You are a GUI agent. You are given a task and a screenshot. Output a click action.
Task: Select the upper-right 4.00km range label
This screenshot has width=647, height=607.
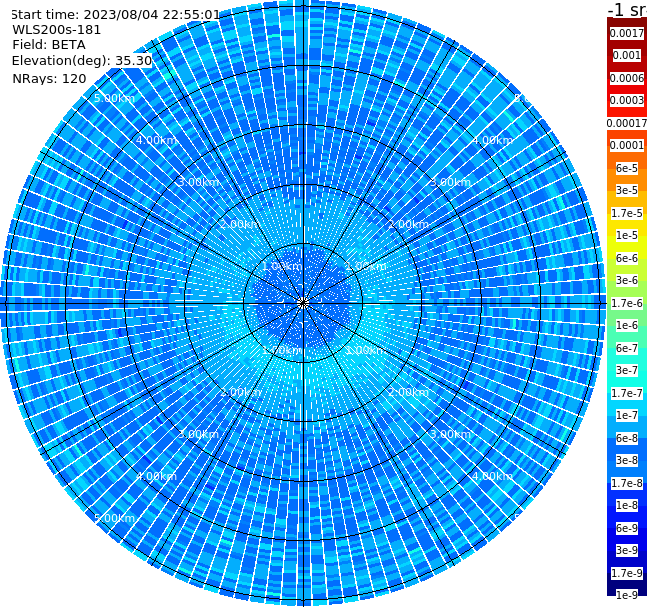click(492, 140)
